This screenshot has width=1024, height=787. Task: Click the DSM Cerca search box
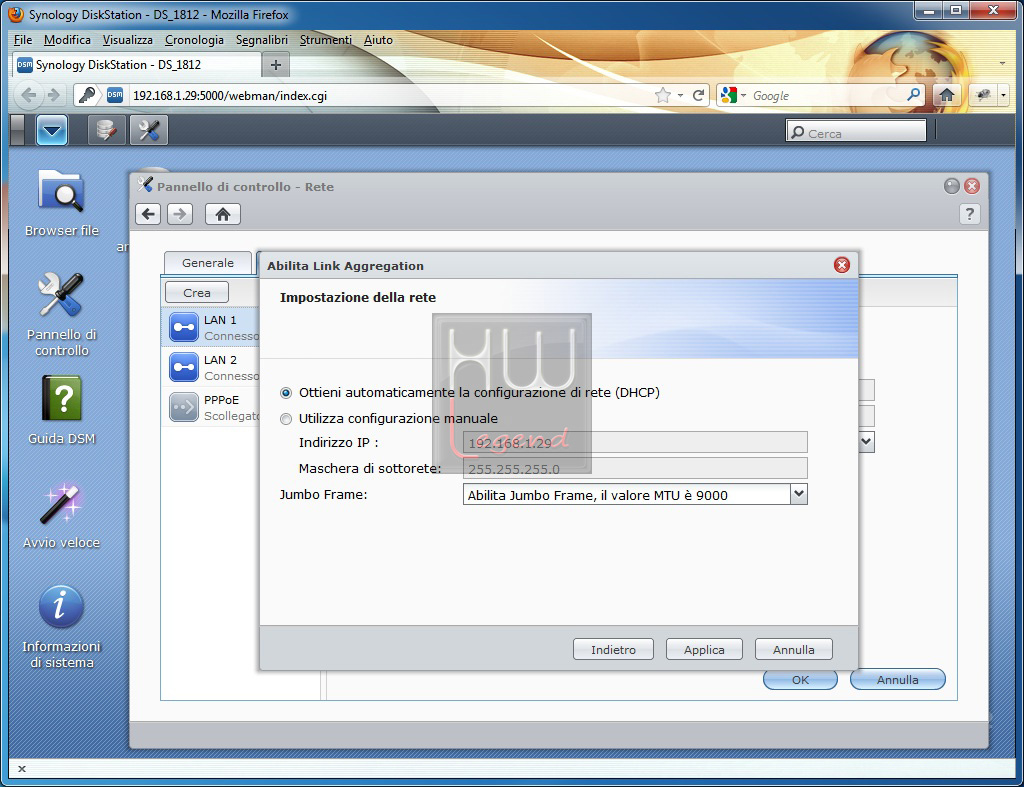856,131
